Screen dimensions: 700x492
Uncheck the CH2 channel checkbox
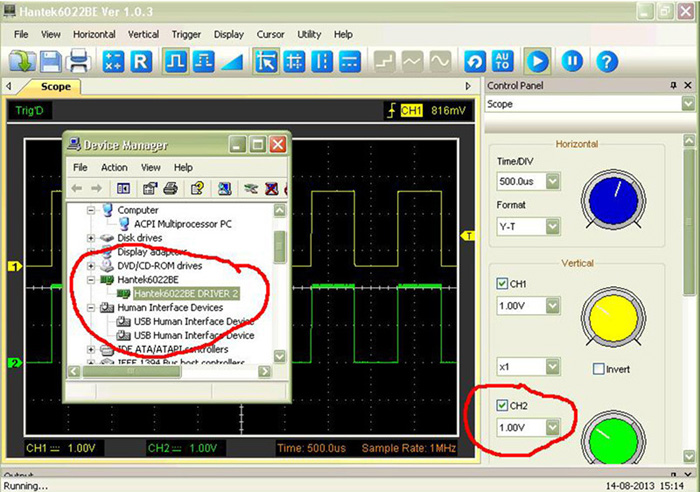click(502, 405)
